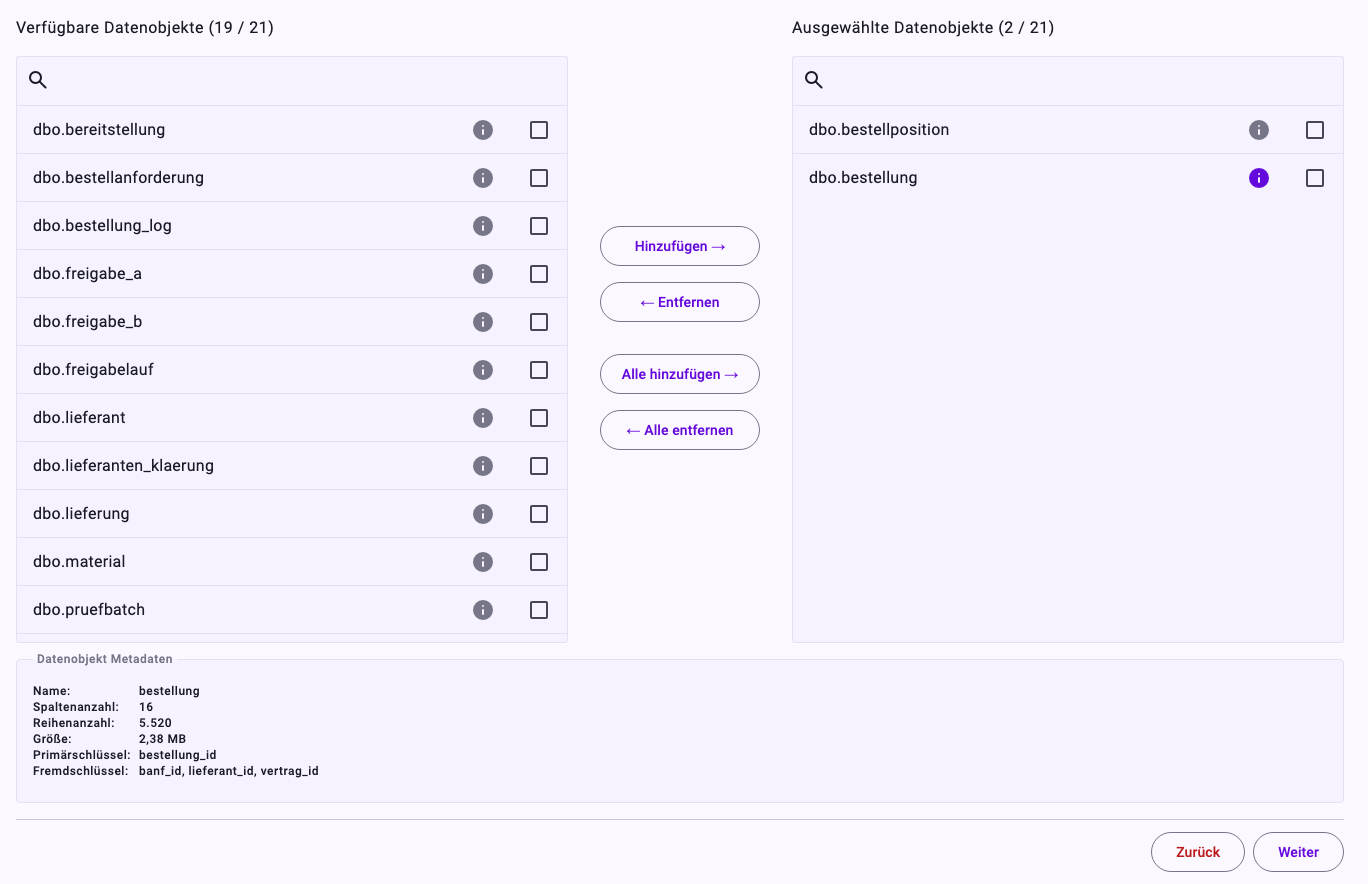Select dbo.bestellposition row text
The image size is (1368, 884).
pyautogui.click(x=879, y=130)
